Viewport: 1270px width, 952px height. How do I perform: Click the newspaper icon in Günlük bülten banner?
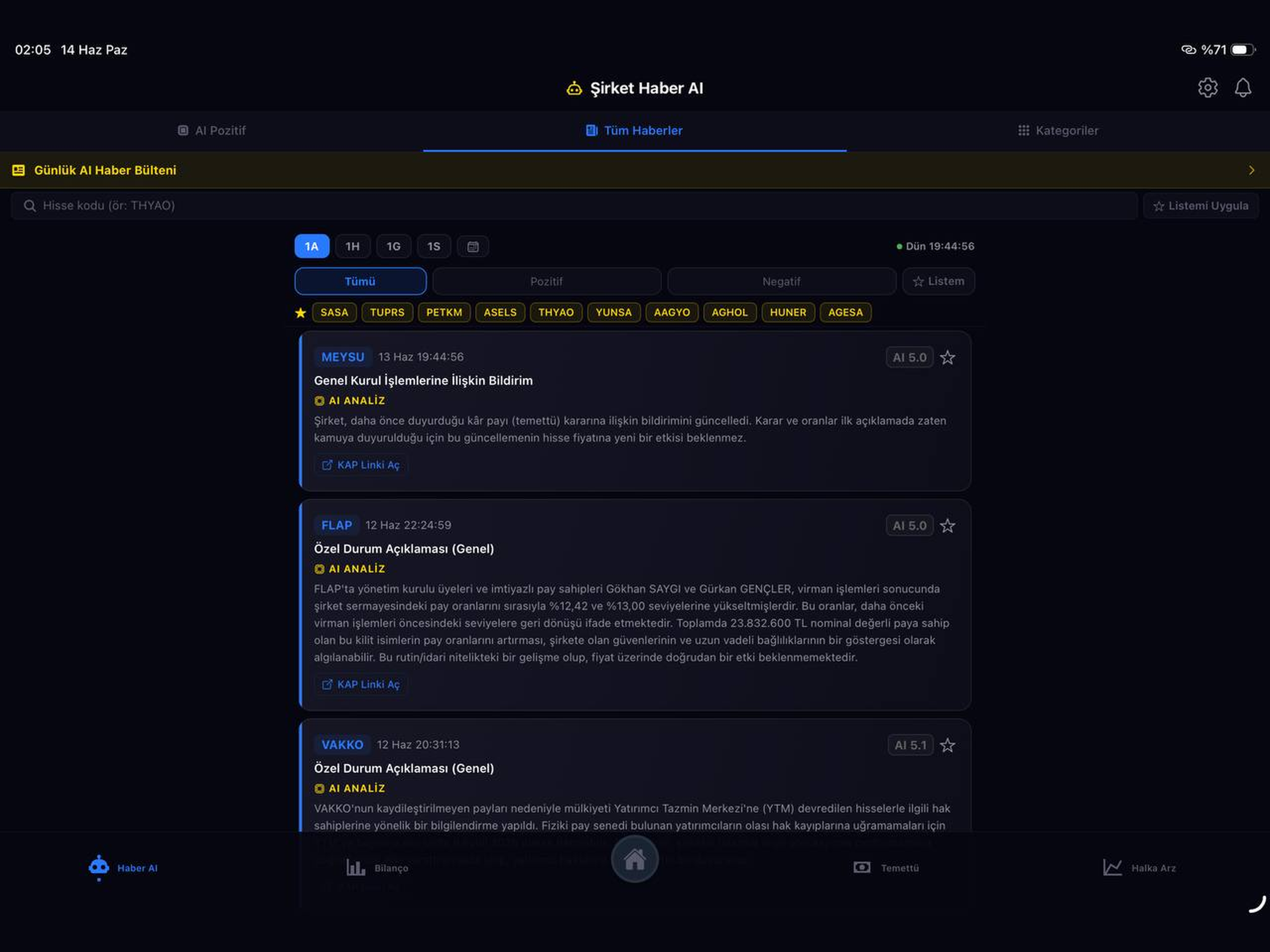pos(19,170)
